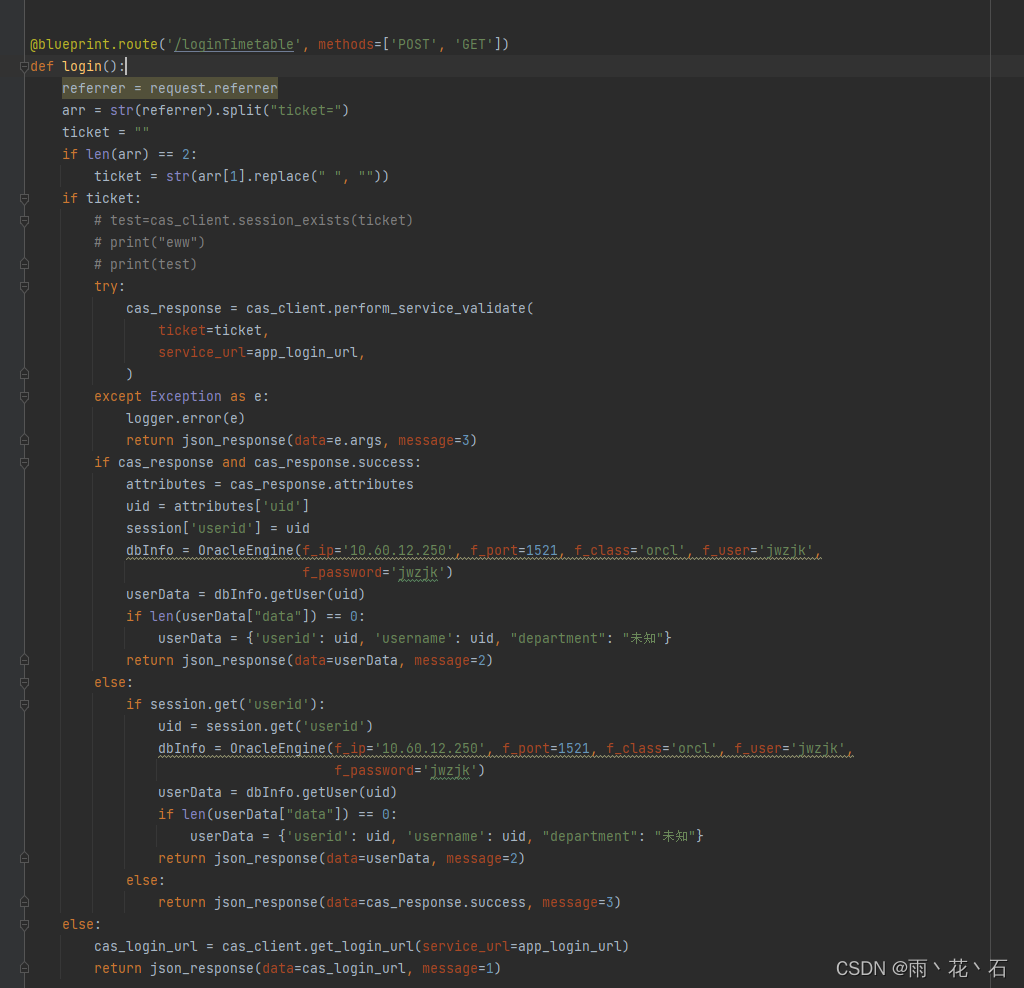Fold the cas_response.success if branch
This screenshot has width=1024, height=988.
pos(23,462)
